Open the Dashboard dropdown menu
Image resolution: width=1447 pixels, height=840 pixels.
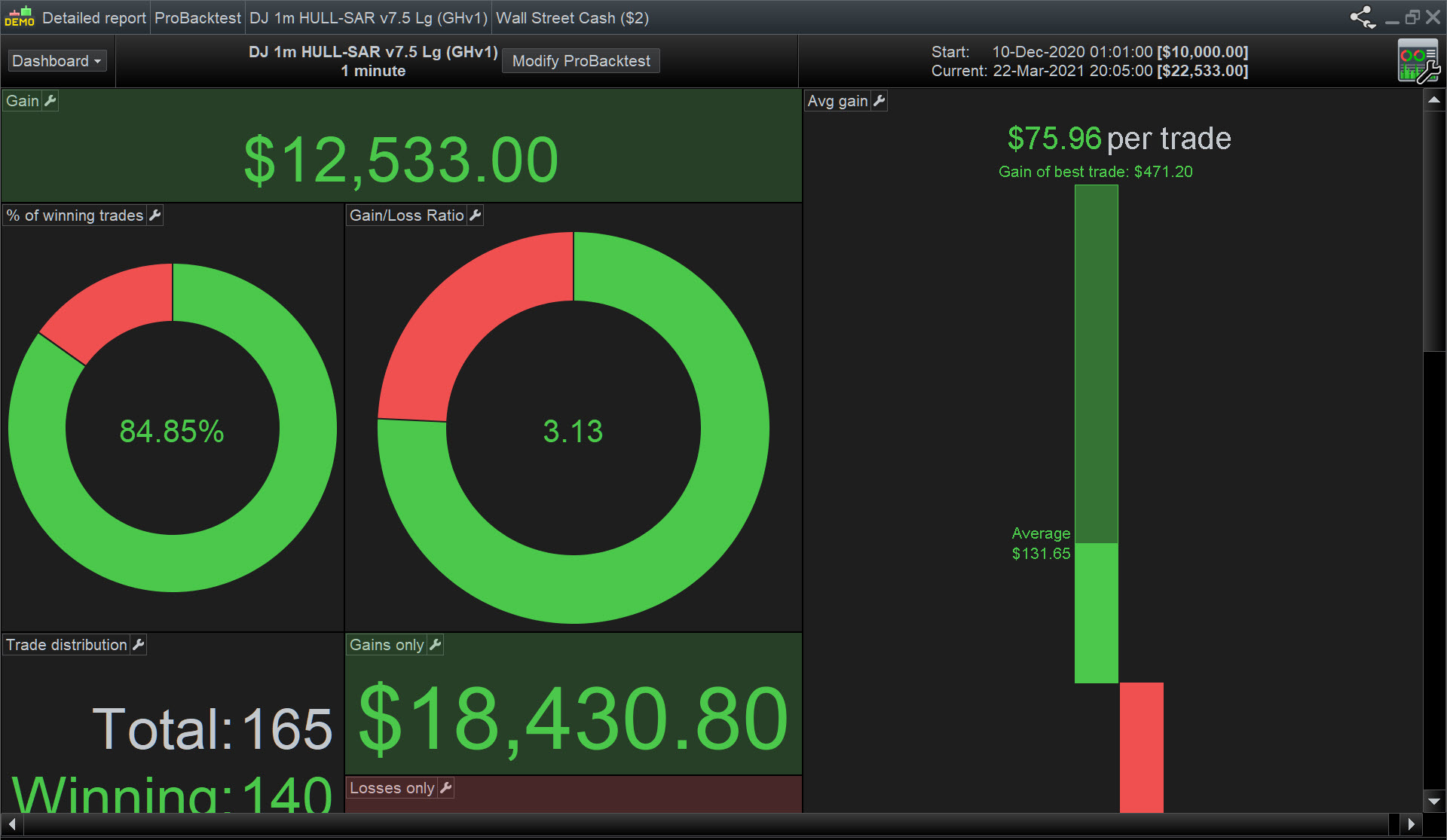tap(57, 61)
